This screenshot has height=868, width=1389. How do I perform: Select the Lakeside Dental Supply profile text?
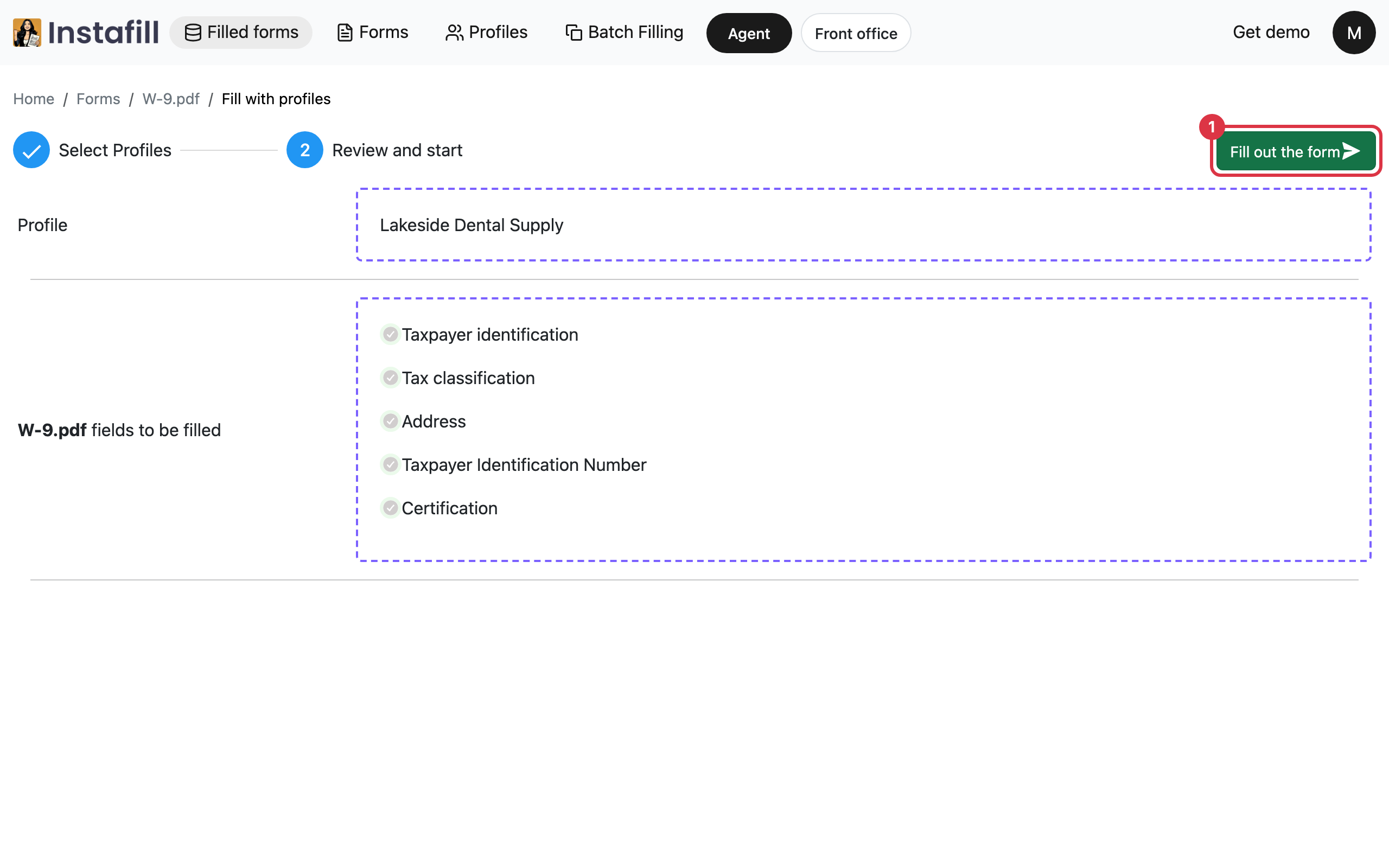pos(471,225)
